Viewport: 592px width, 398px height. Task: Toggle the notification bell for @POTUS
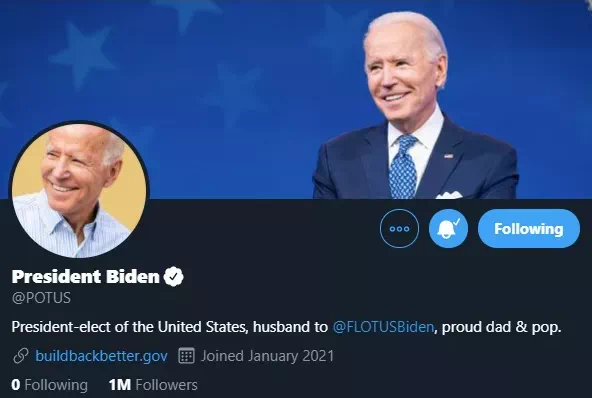click(448, 228)
